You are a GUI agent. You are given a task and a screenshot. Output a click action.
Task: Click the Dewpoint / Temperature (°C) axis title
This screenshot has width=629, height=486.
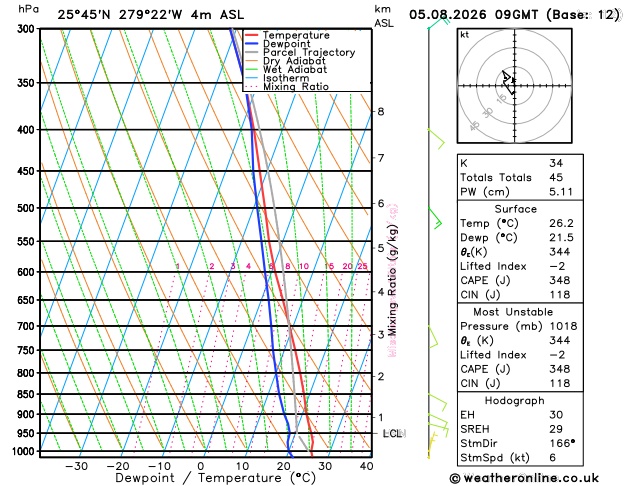[215, 478]
